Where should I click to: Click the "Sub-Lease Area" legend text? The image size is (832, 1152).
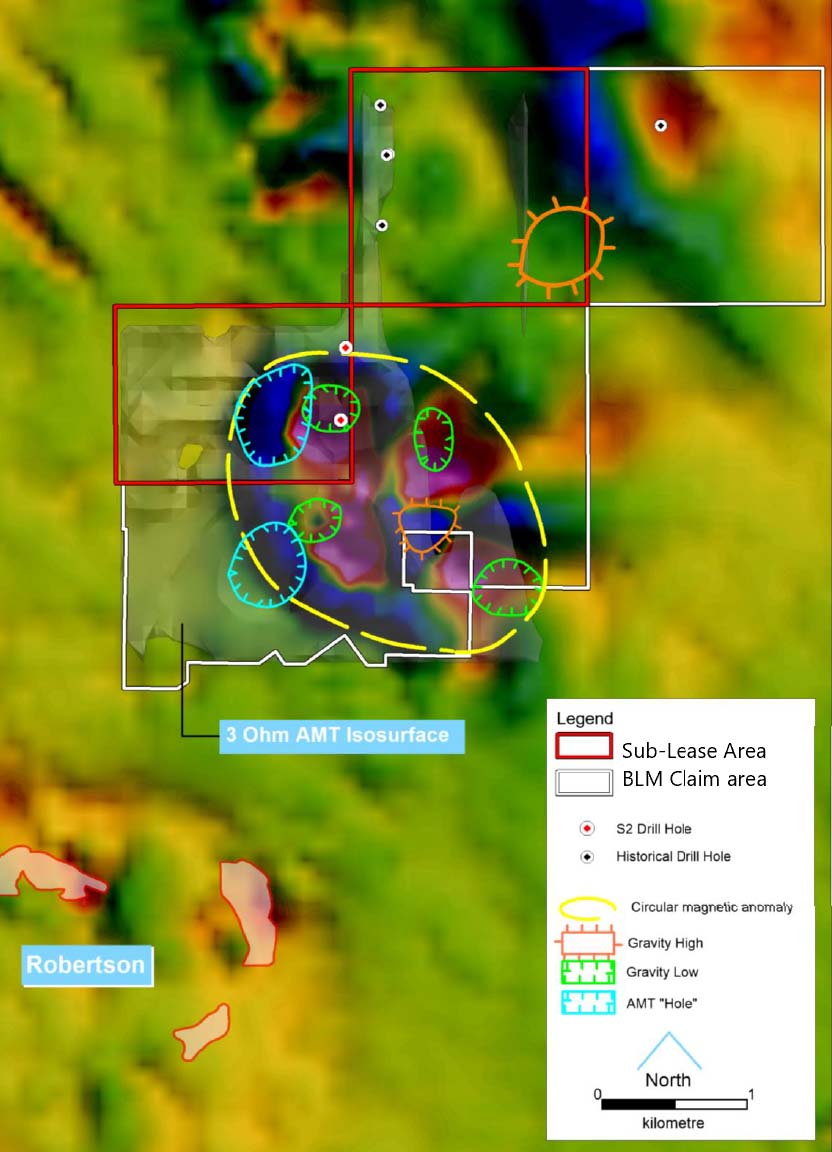pos(694,751)
